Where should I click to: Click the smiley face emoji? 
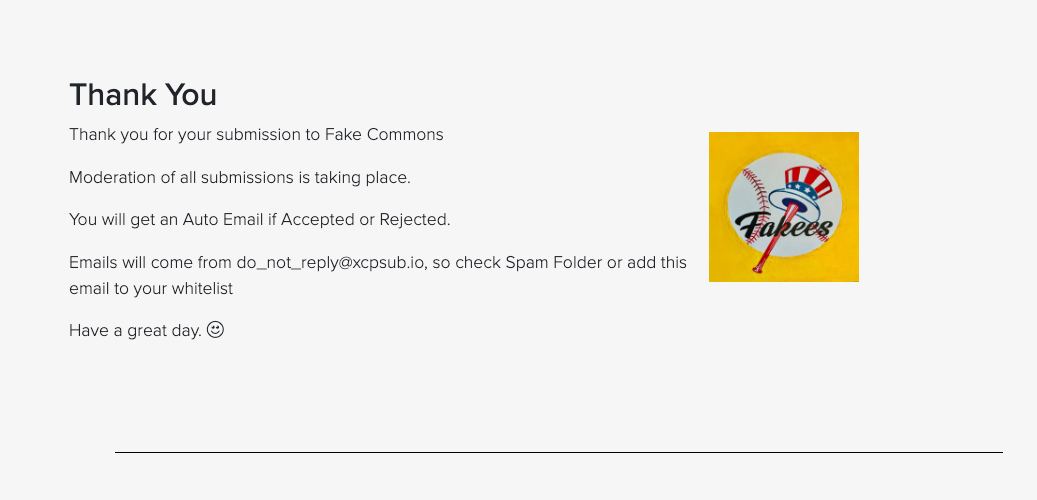click(x=215, y=329)
